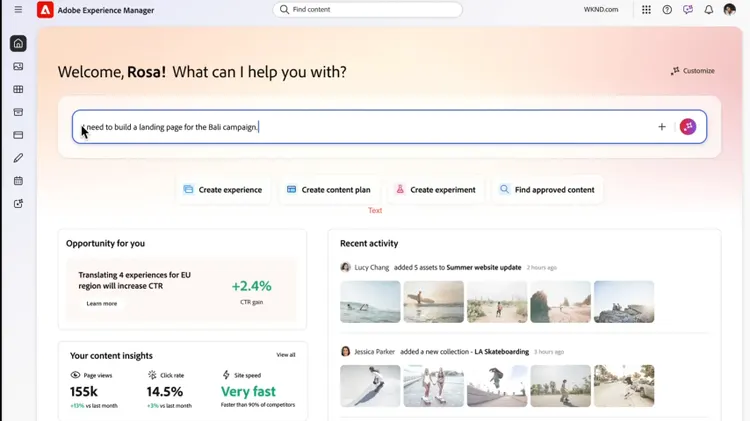Click the Adobe Experience Manager title
The width and height of the screenshot is (750, 421).
[106, 10]
